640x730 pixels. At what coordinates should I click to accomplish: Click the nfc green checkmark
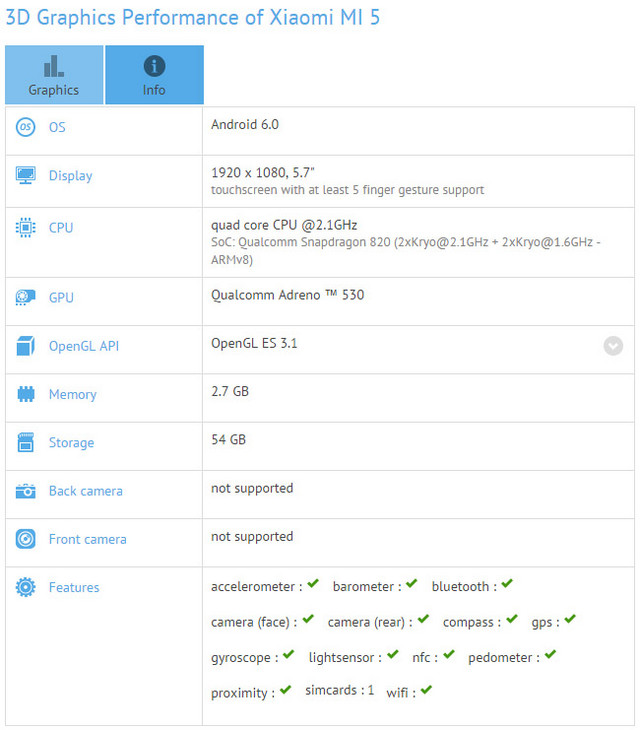click(448, 655)
